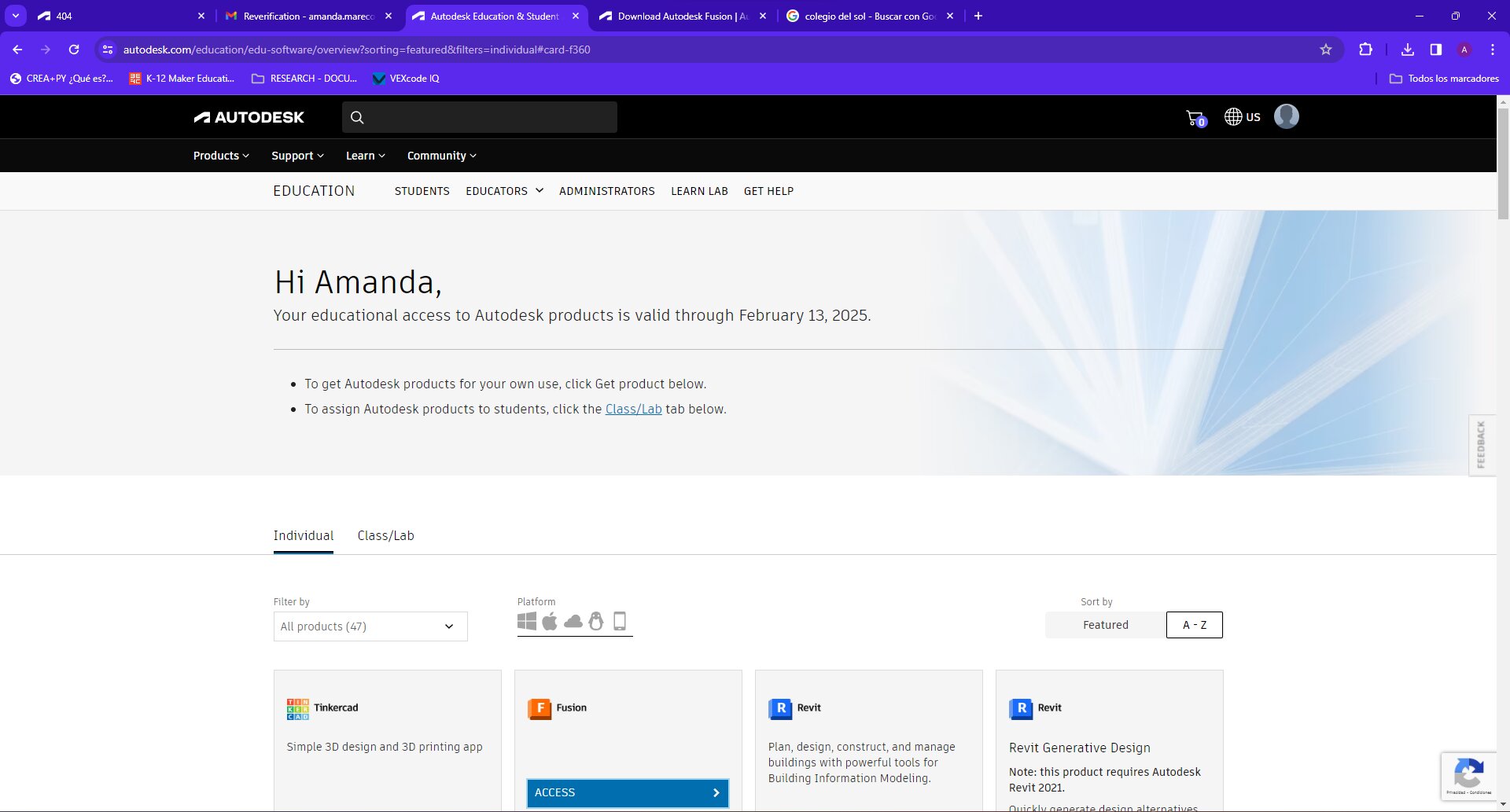Image resolution: width=1510 pixels, height=812 pixels.
Task: Close the 404 tab
Action: (x=201, y=16)
